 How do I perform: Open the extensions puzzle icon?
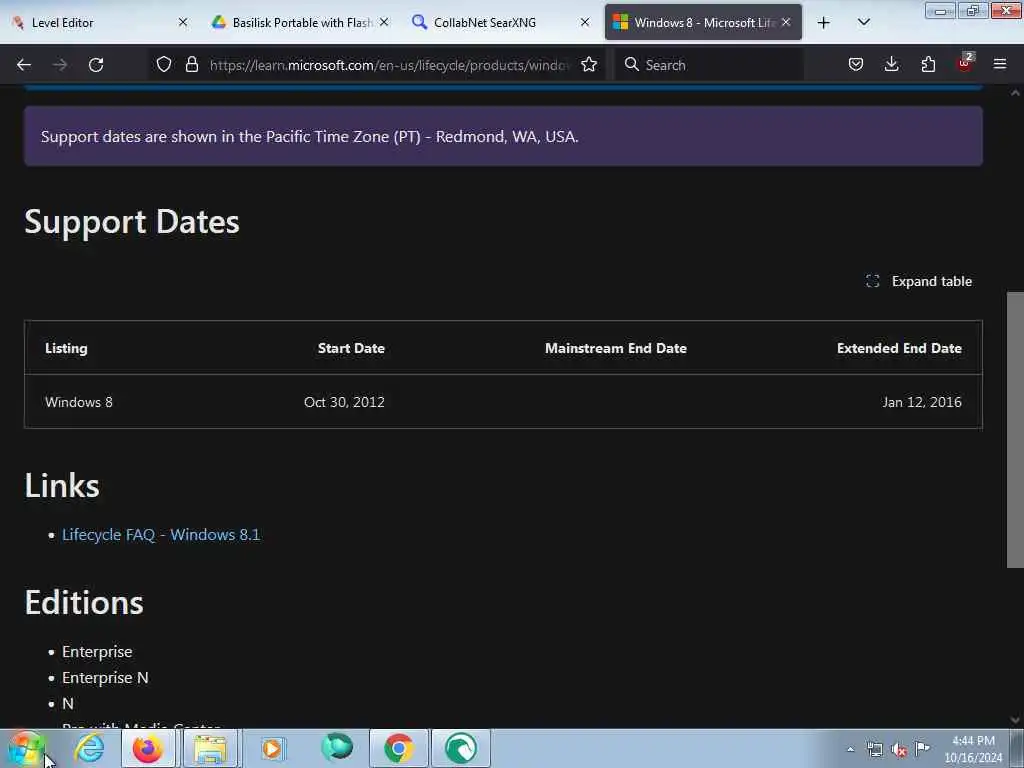(928, 65)
